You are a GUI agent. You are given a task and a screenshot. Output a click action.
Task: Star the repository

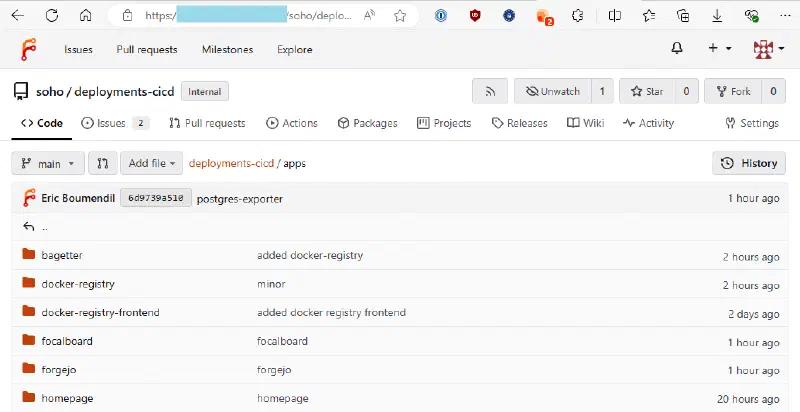tap(647, 91)
